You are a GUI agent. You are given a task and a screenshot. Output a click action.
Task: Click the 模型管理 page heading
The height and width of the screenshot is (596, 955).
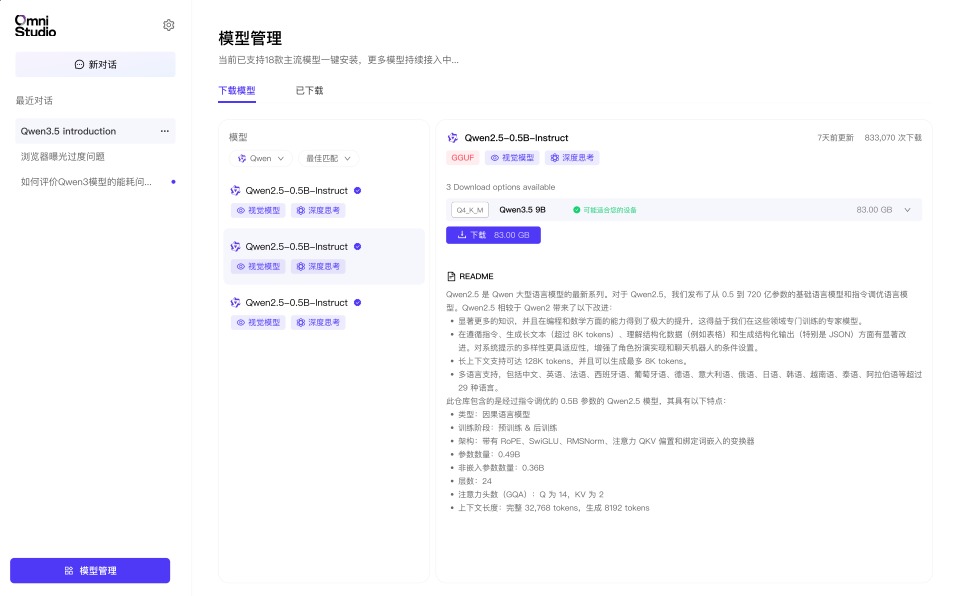click(x=250, y=38)
